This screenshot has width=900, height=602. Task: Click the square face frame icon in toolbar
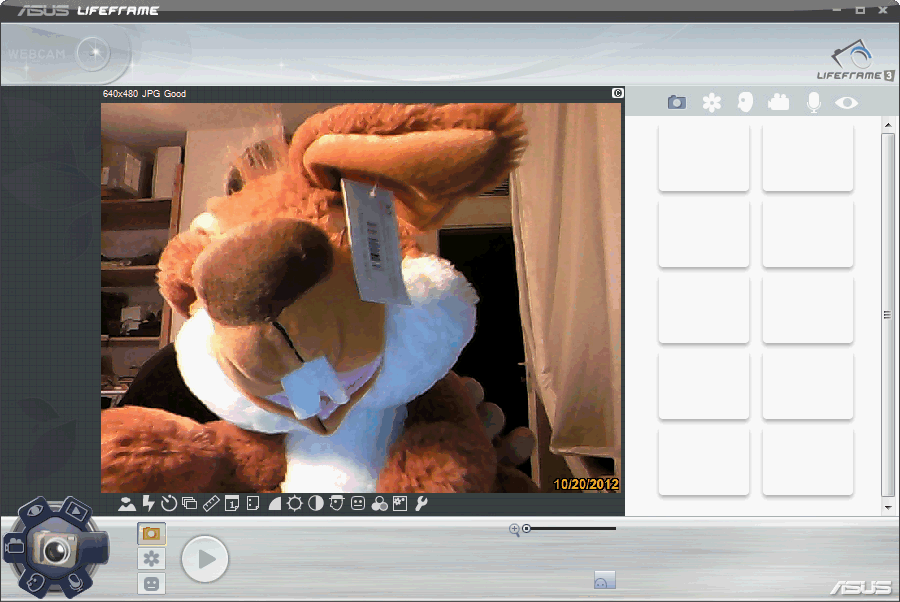[358, 504]
